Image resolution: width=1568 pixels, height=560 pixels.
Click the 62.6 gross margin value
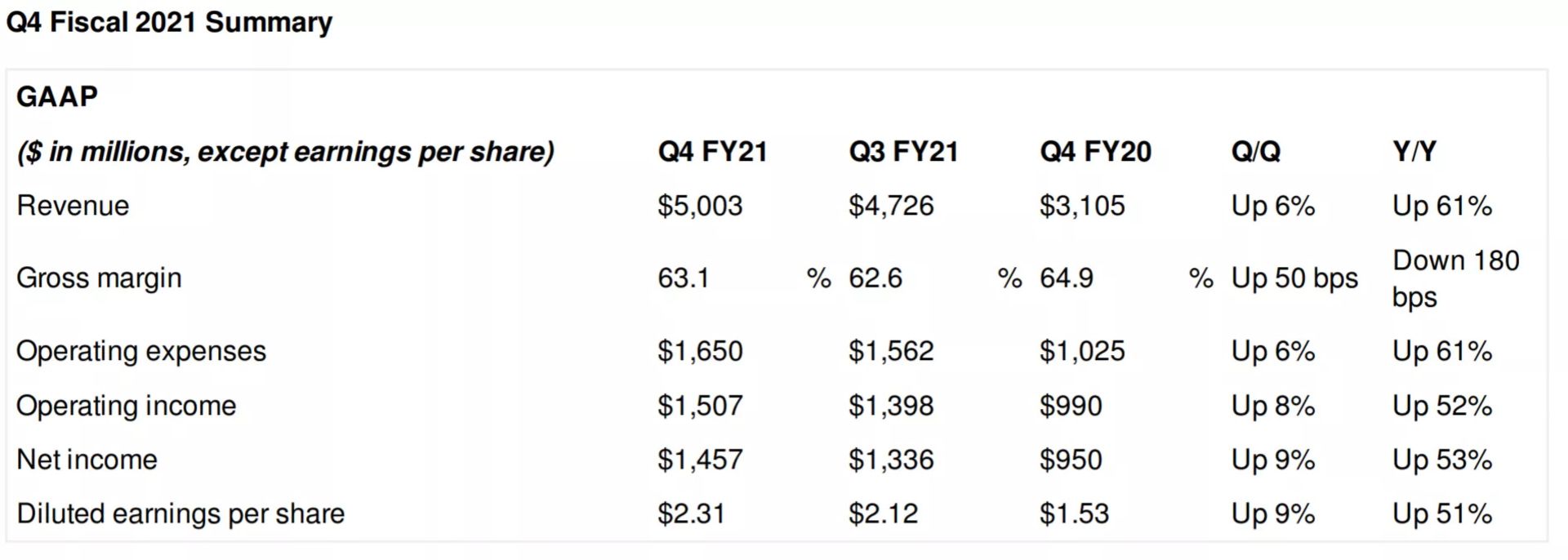click(875, 278)
